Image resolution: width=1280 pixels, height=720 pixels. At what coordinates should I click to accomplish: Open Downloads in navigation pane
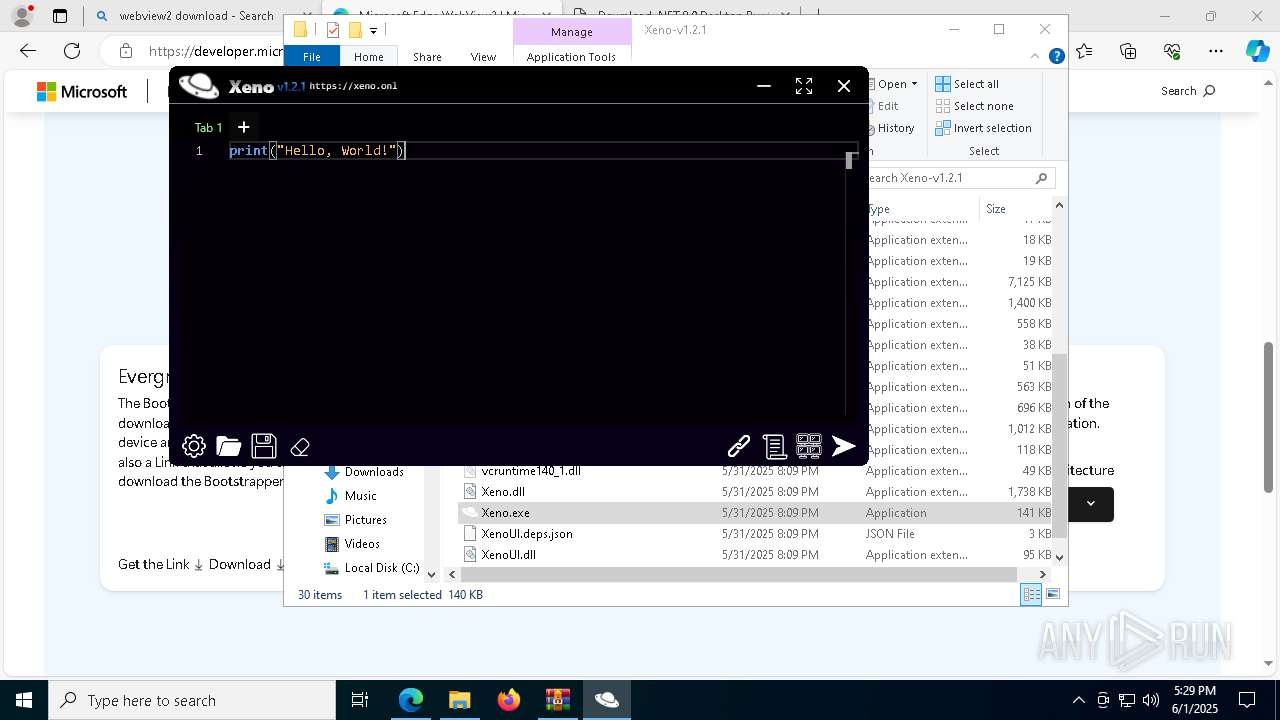[x=374, y=472]
